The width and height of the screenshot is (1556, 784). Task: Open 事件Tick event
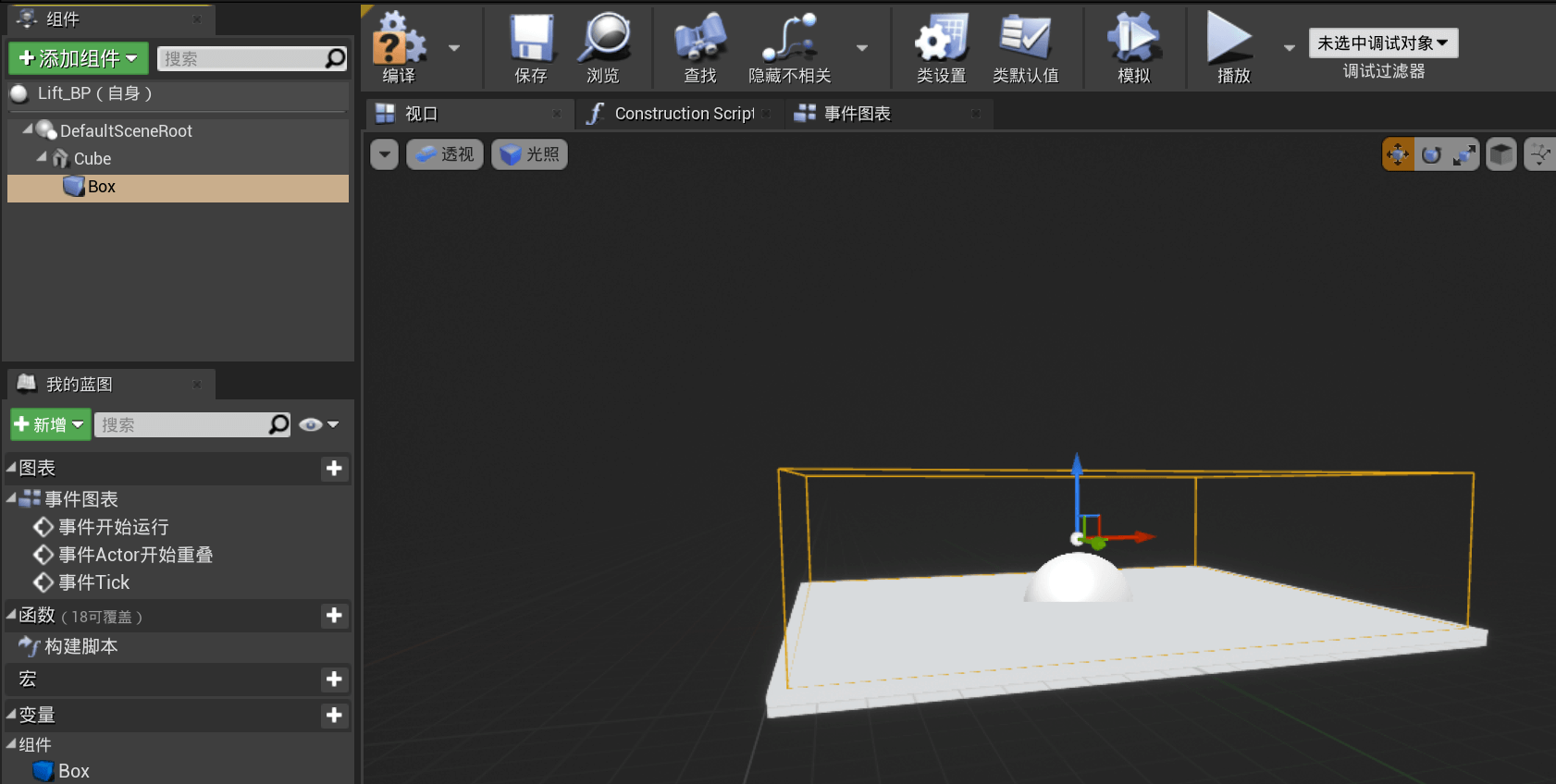(x=82, y=582)
